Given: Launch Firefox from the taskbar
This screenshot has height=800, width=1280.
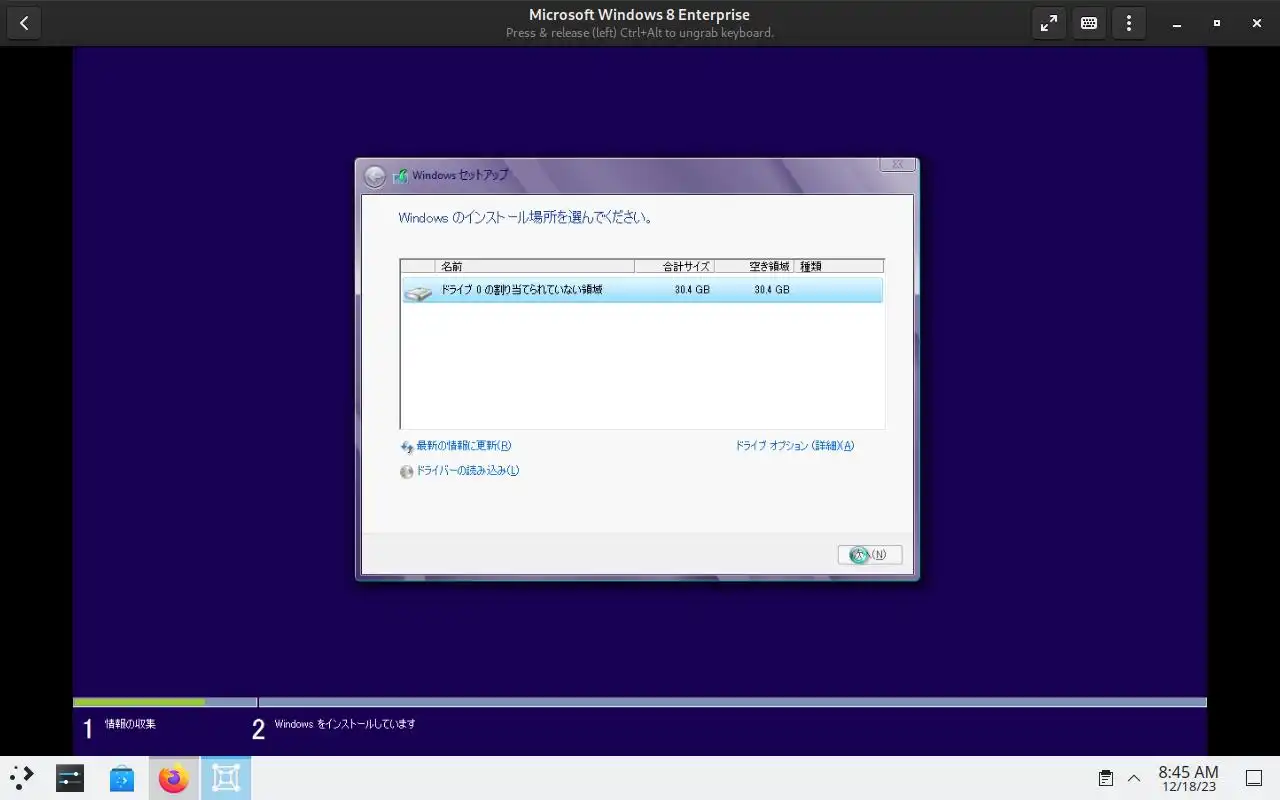Looking at the screenshot, I should (174, 778).
